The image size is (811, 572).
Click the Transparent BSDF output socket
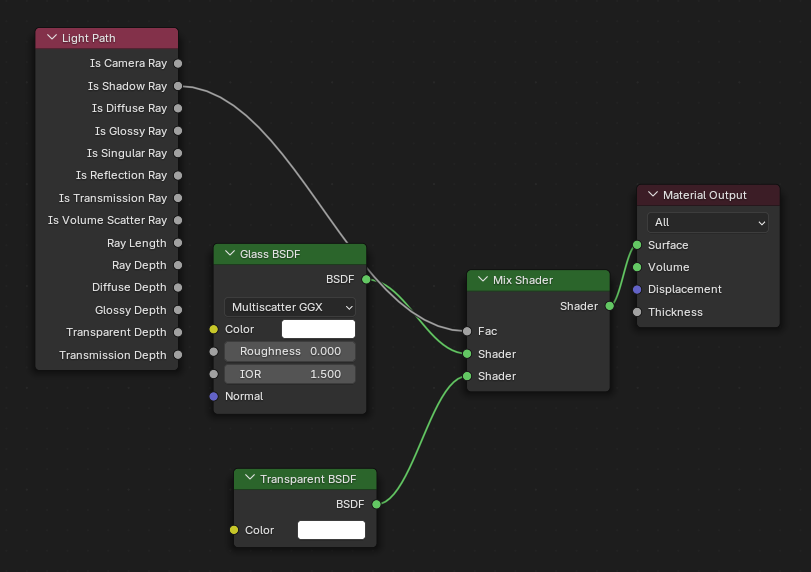click(x=377, y=504)
